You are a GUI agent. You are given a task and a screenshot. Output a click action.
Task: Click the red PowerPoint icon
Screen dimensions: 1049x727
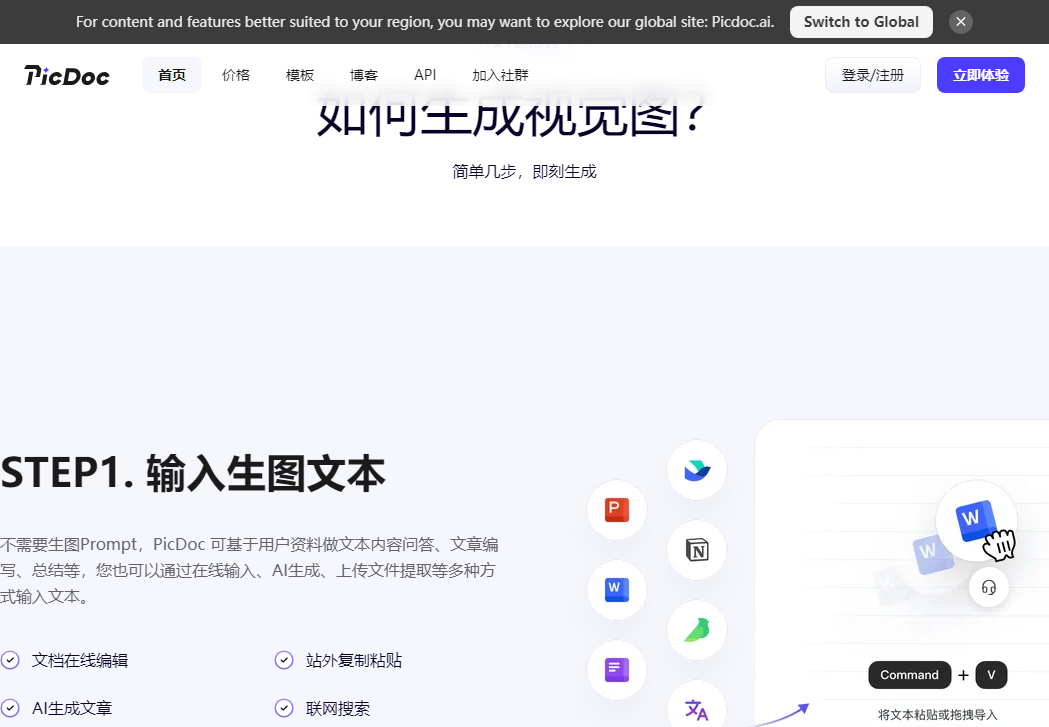point(617,510)
